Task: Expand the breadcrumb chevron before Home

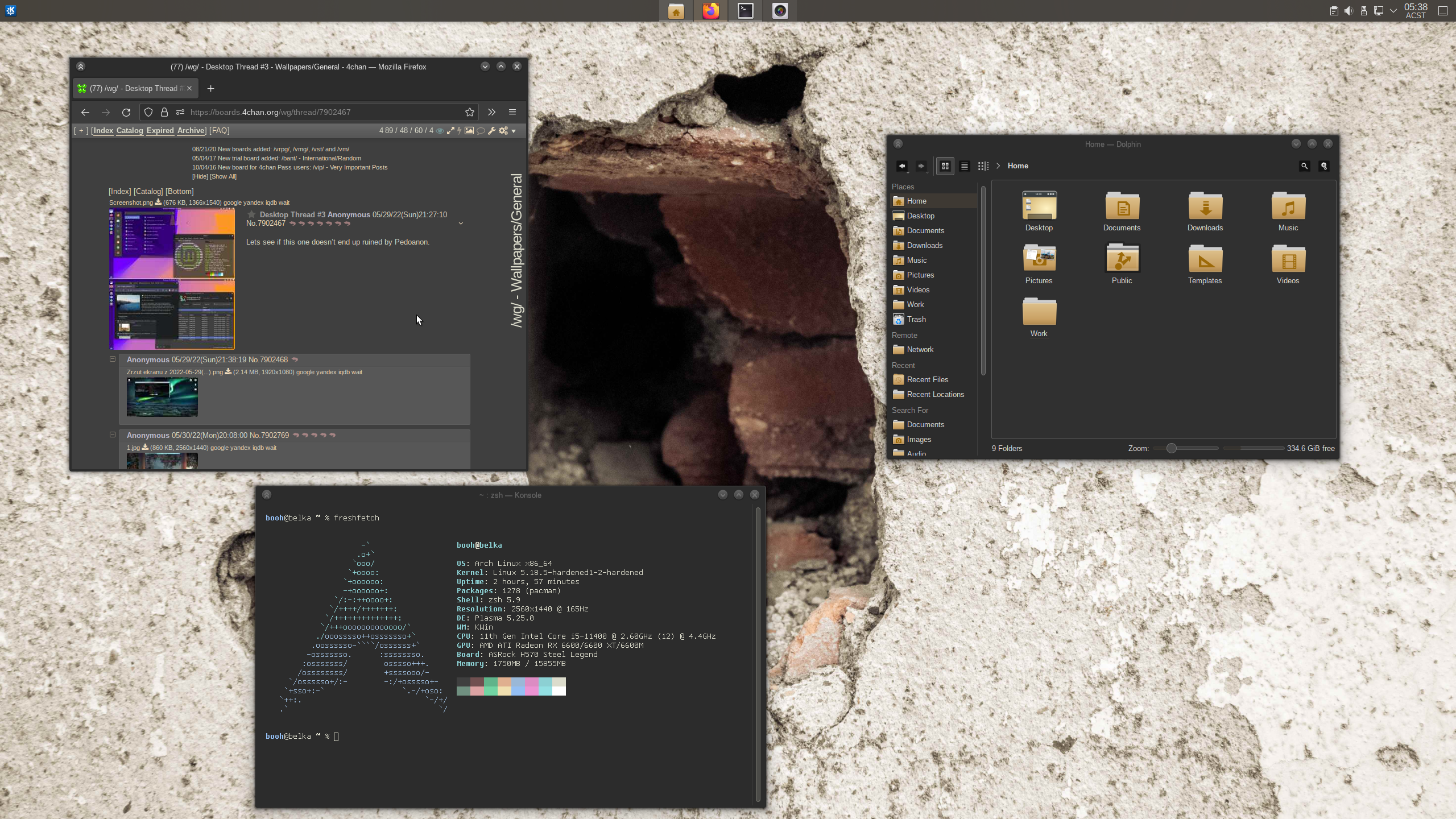Action: pyautogui.click(x=998, y=166)
